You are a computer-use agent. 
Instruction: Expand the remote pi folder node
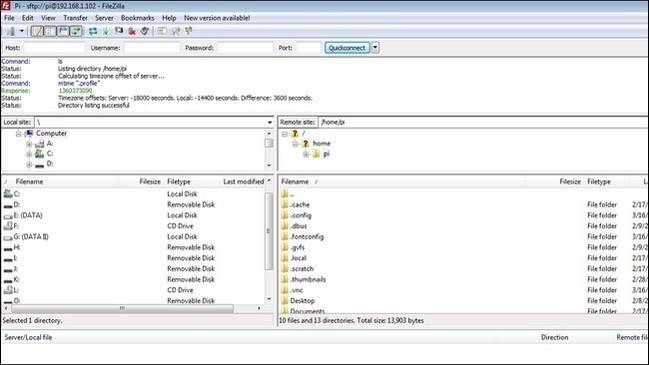(306, 154)
